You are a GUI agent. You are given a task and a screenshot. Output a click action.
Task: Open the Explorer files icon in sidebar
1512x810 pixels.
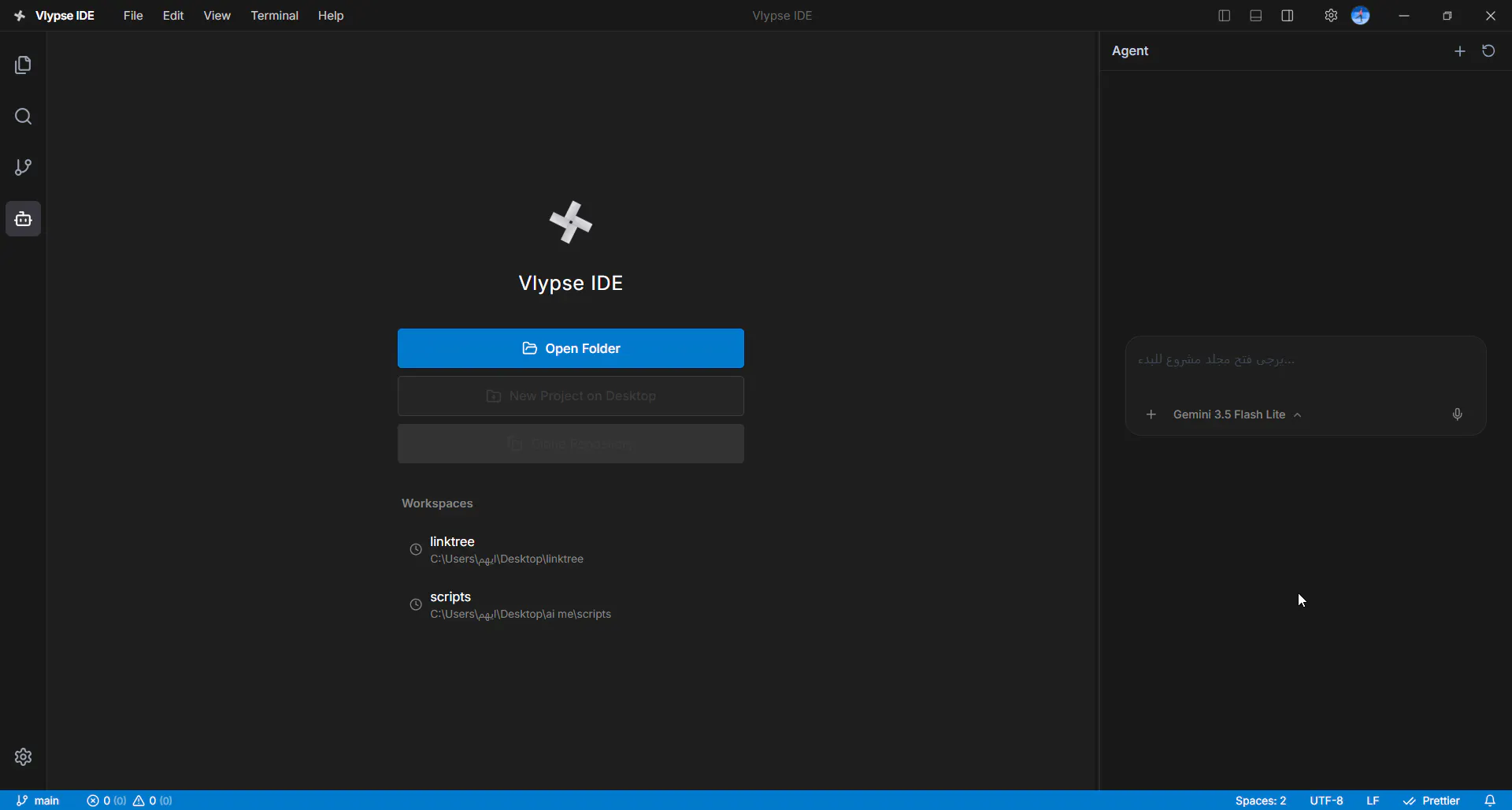point(23,65)
